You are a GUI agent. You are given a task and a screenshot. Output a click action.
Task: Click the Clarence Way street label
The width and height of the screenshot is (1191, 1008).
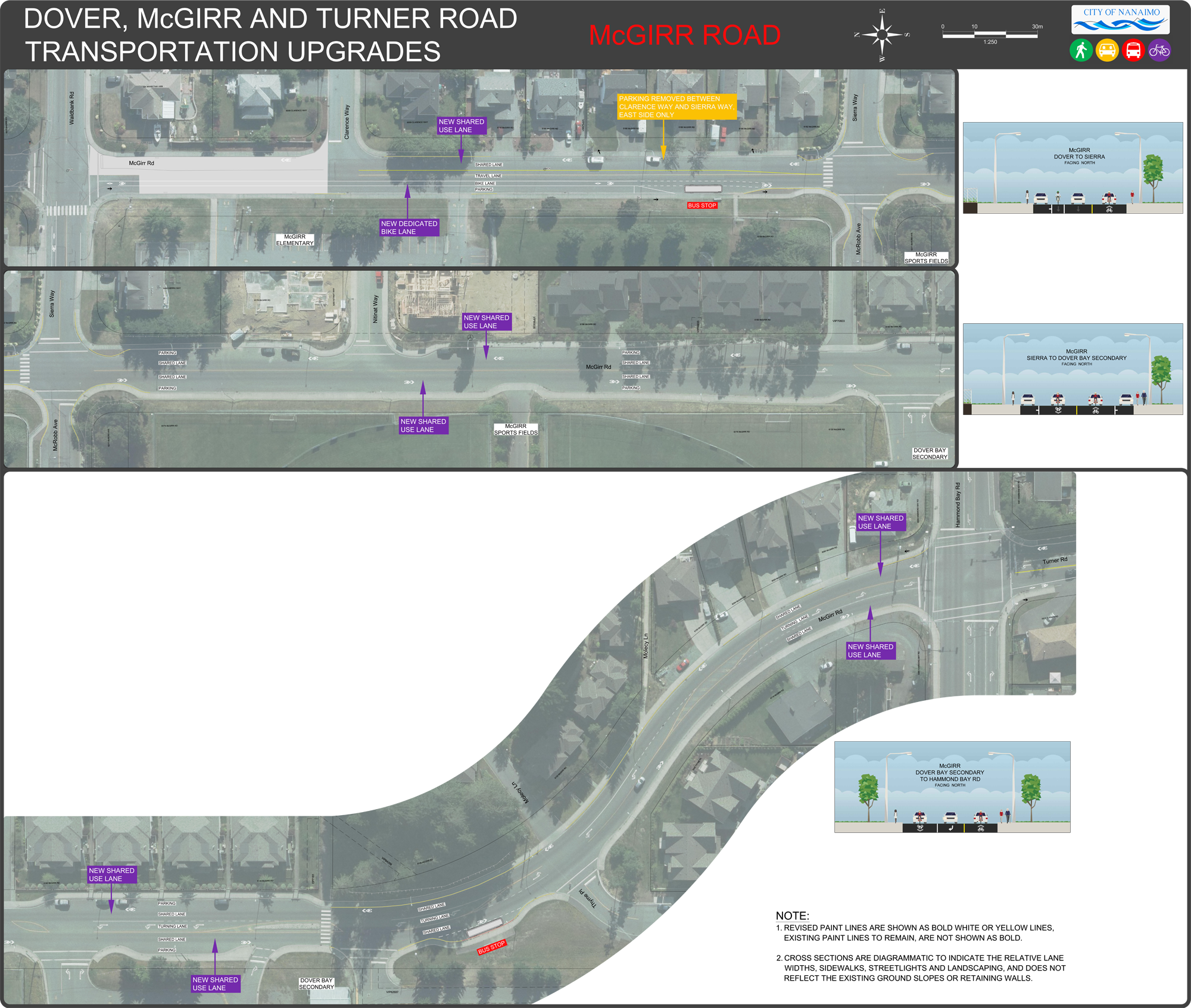click(x=347, y=122)
